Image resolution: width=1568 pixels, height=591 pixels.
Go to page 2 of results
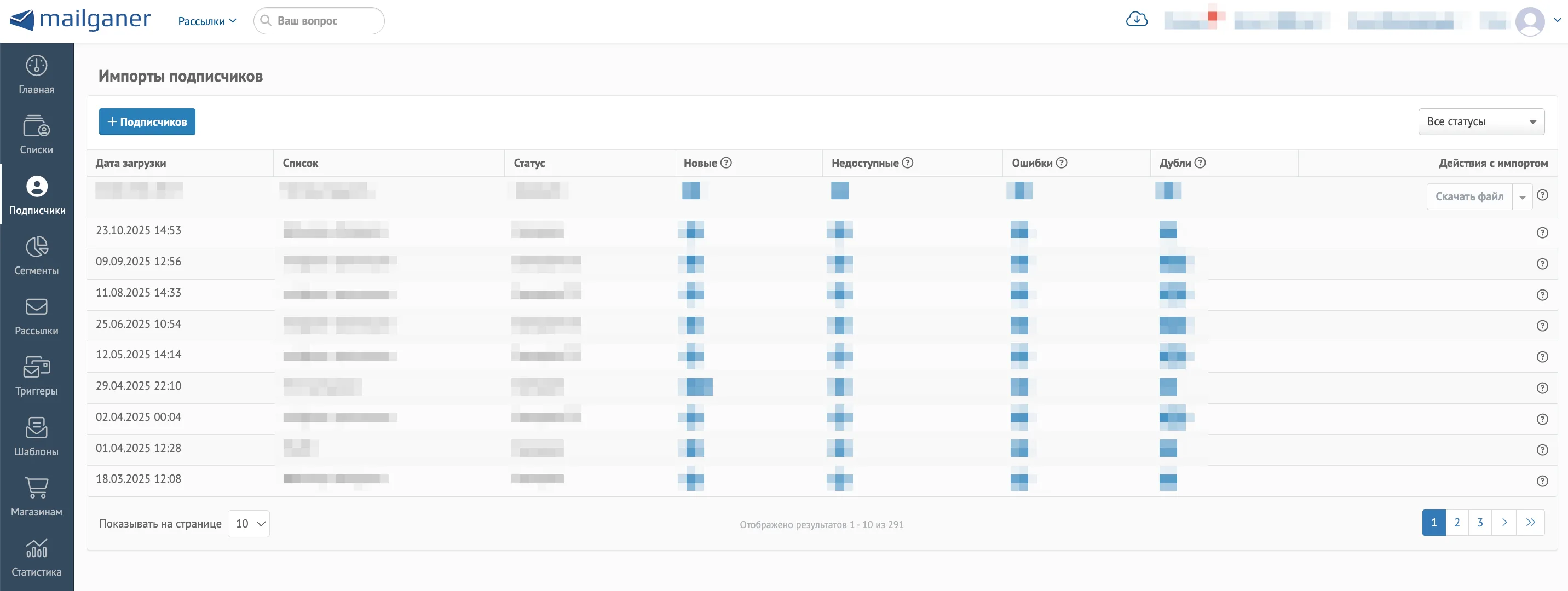[x=1457, y=523]
